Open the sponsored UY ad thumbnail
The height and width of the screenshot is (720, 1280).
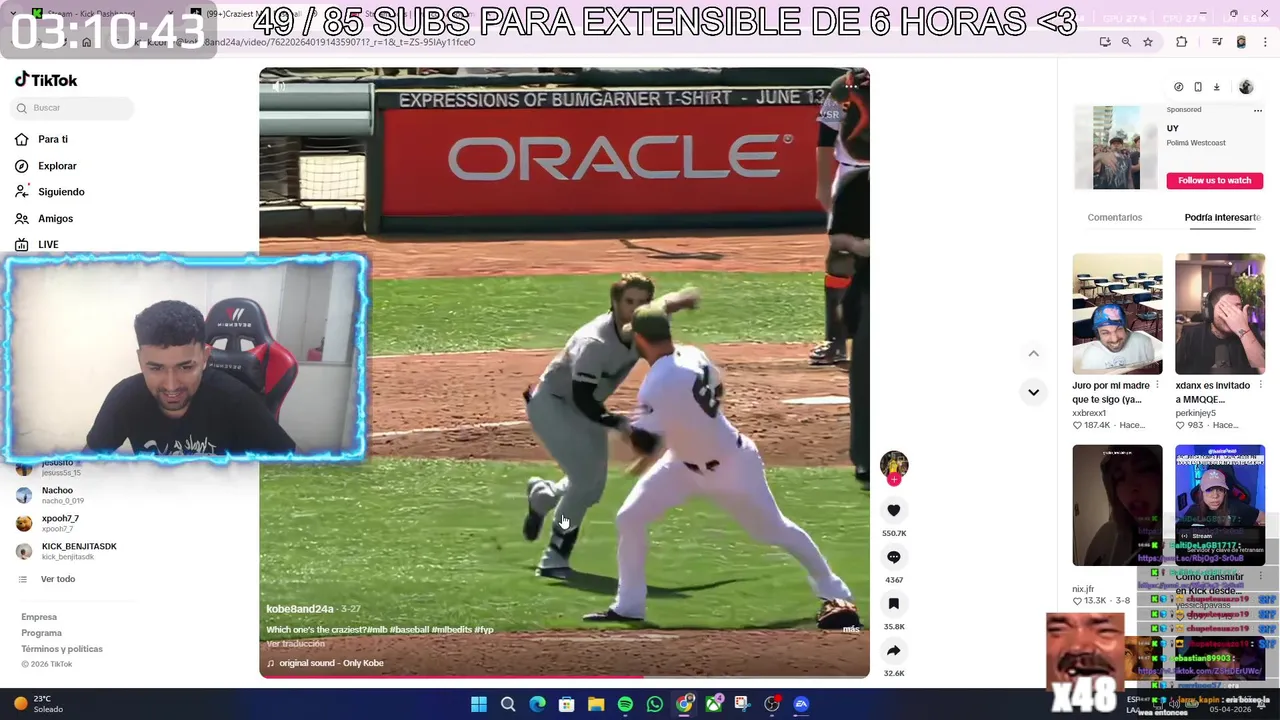tap(1116, 147)
